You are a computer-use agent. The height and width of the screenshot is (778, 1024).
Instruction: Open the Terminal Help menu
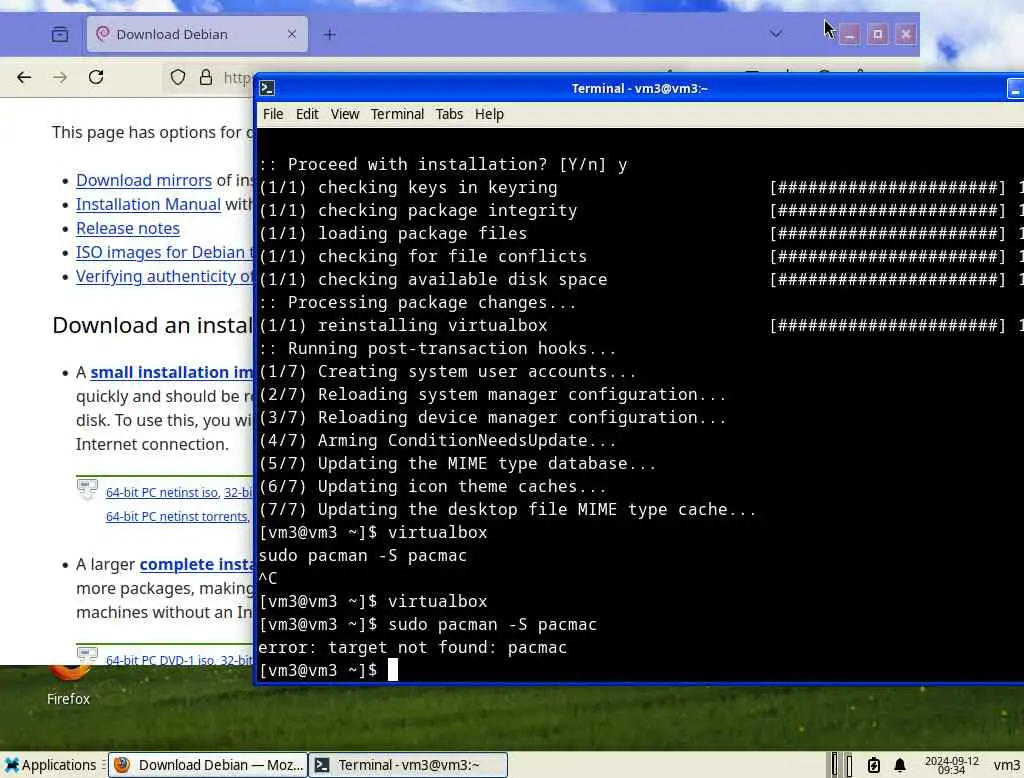[489, 114]
